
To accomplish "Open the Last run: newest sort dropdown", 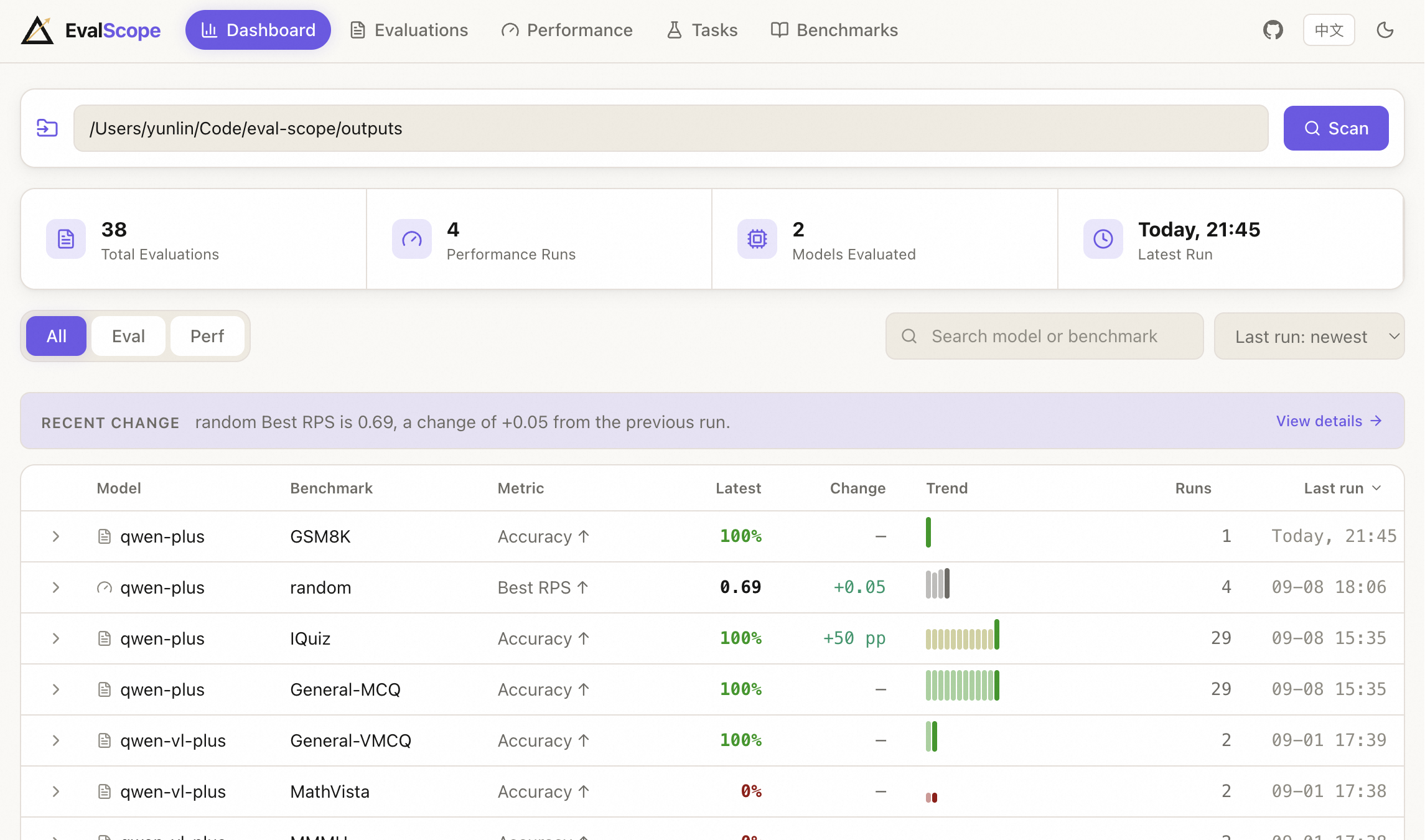I will pyautogui.click(x=1309, y=336).
